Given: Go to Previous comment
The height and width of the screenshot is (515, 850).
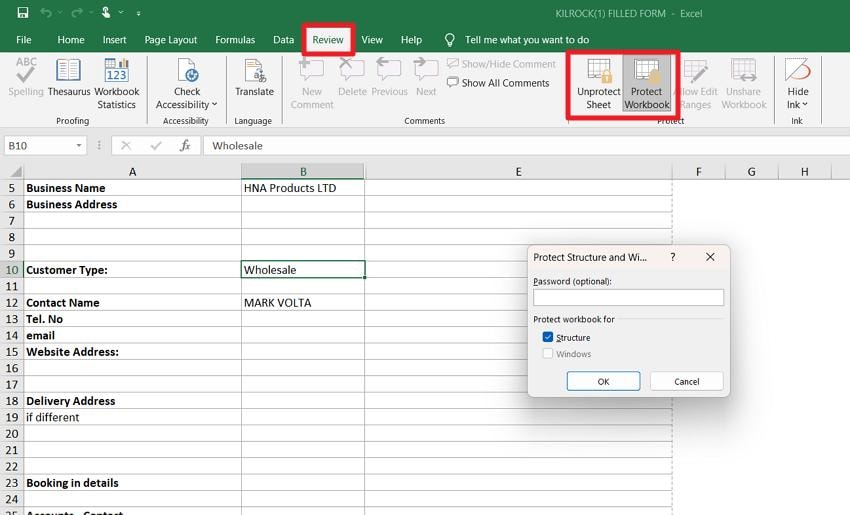Looking at the screenshot, I should coord(389,78).
